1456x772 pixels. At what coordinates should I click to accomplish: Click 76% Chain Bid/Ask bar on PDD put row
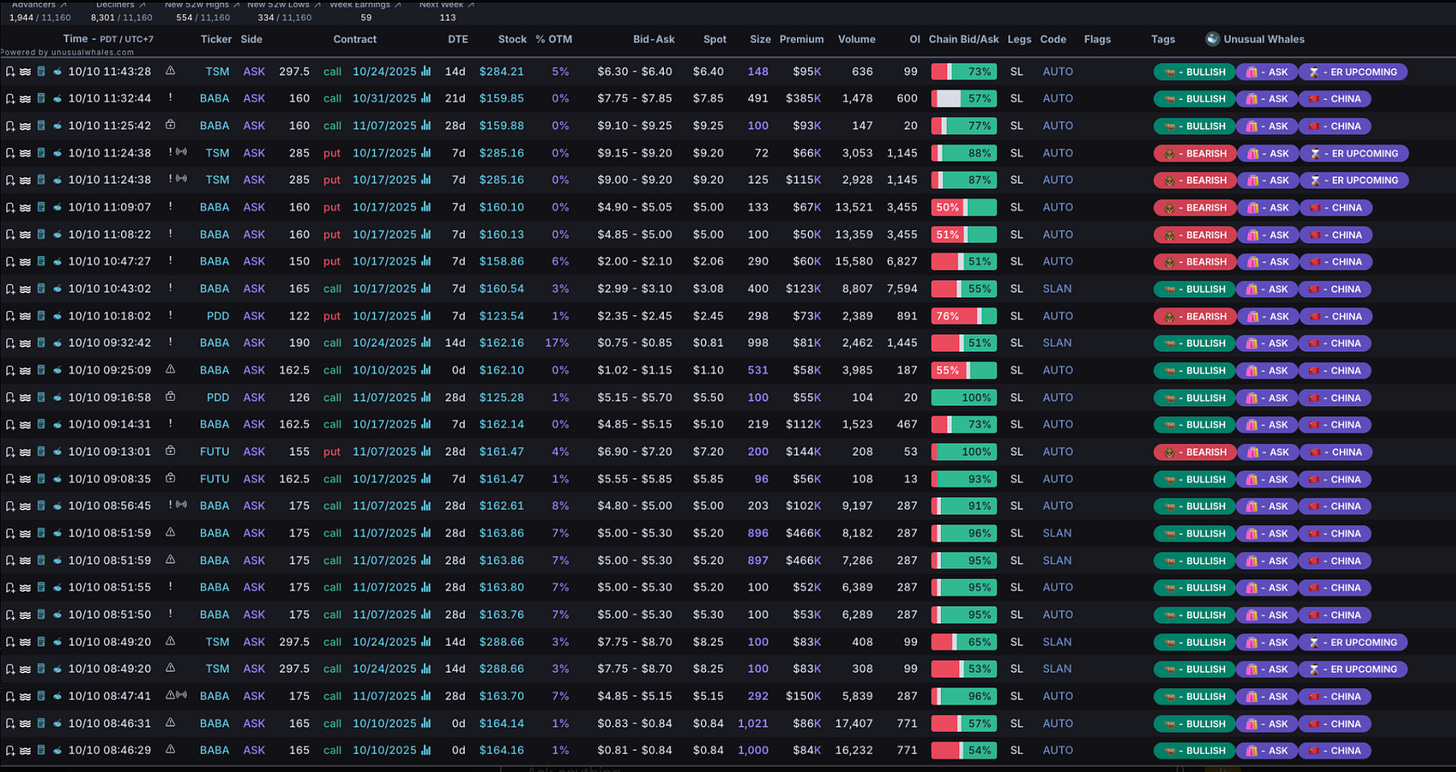click(964, 316)
